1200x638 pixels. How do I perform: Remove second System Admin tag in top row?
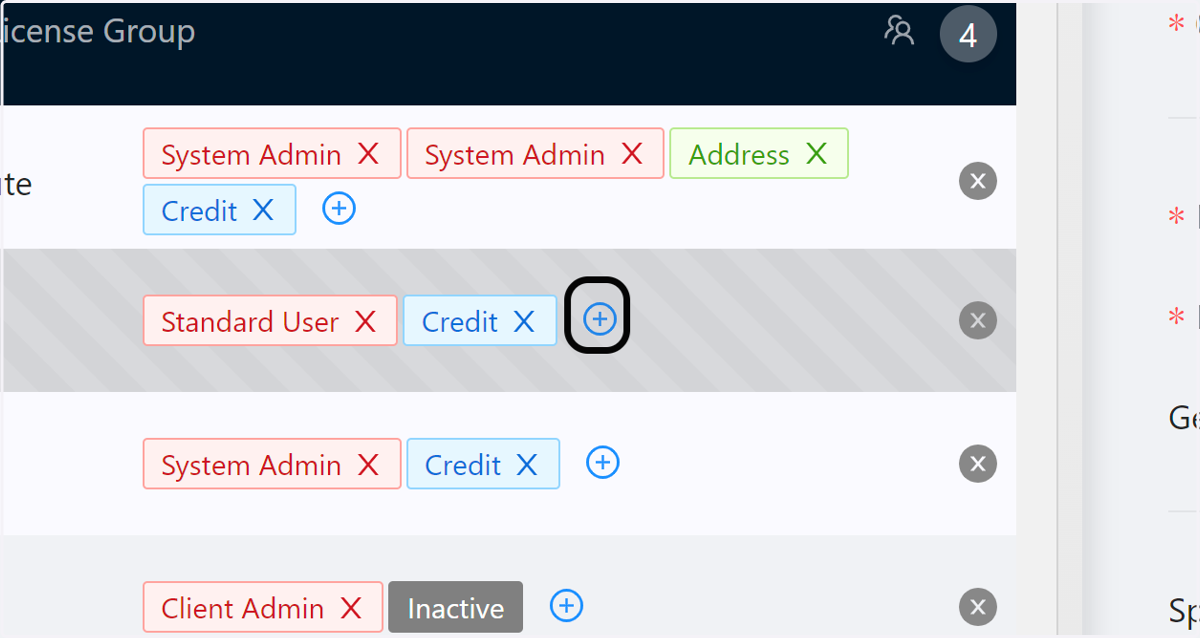point(632,154)
